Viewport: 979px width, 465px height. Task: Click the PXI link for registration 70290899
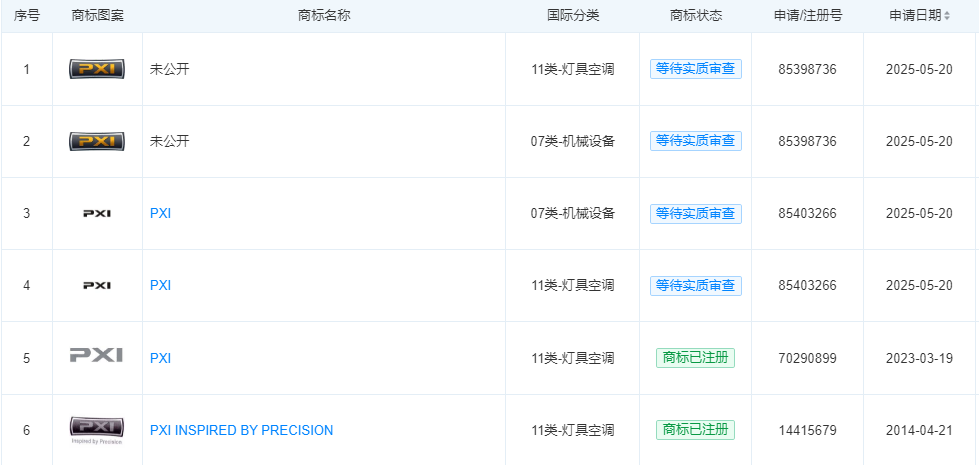[x=160, y=358]
